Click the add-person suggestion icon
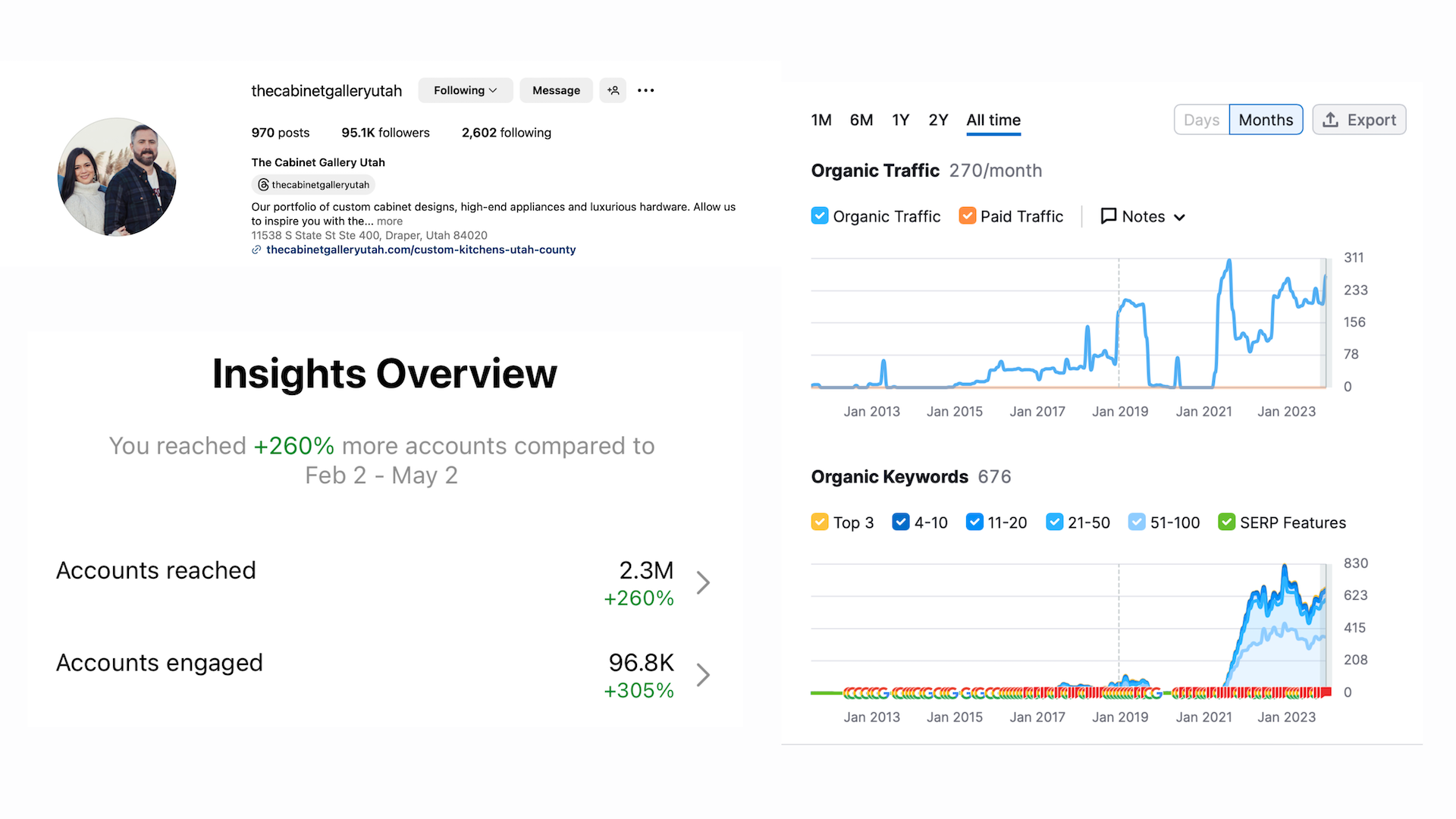Image resolution: width=1456 pixels, height=819 pixels. [613, 90]
